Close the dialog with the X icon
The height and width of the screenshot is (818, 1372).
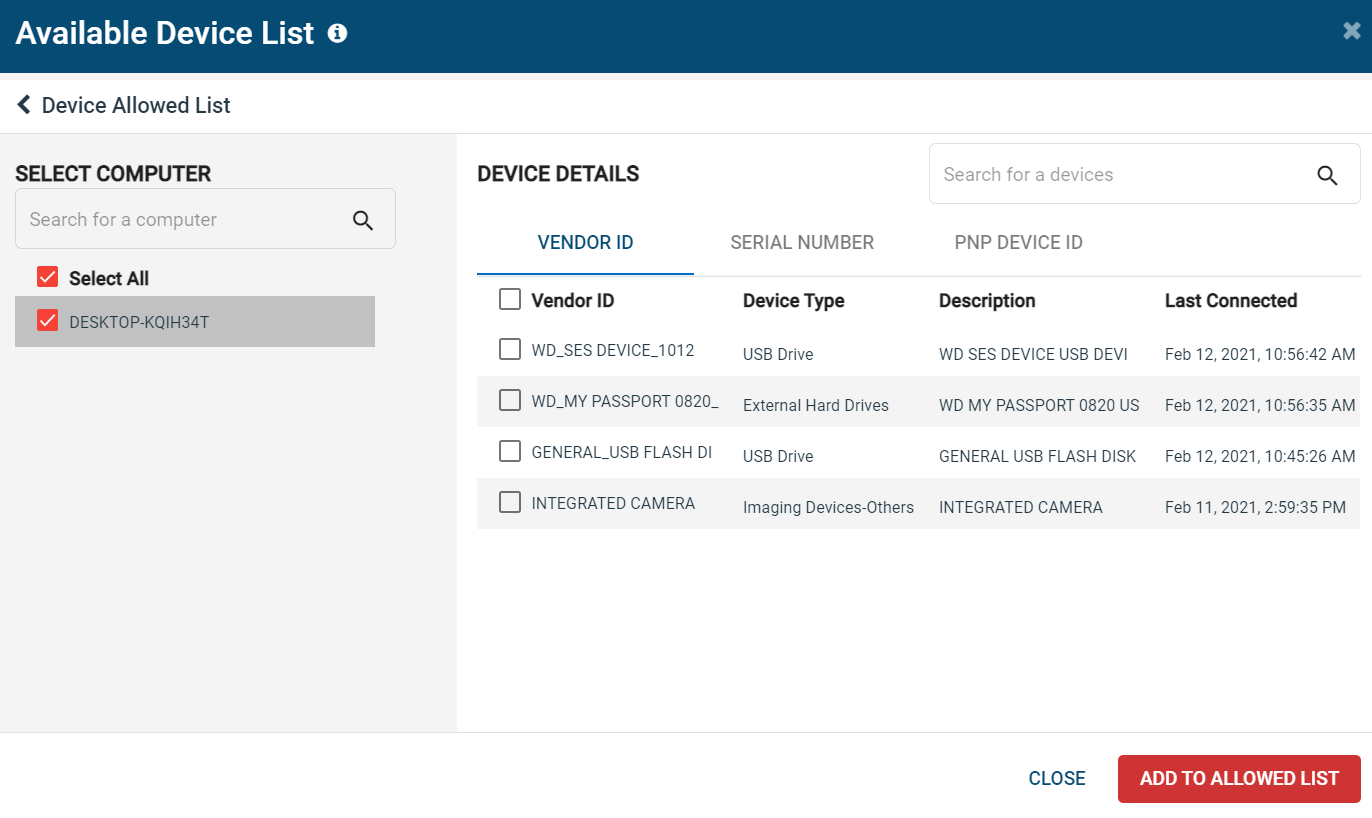point(1351,31)
